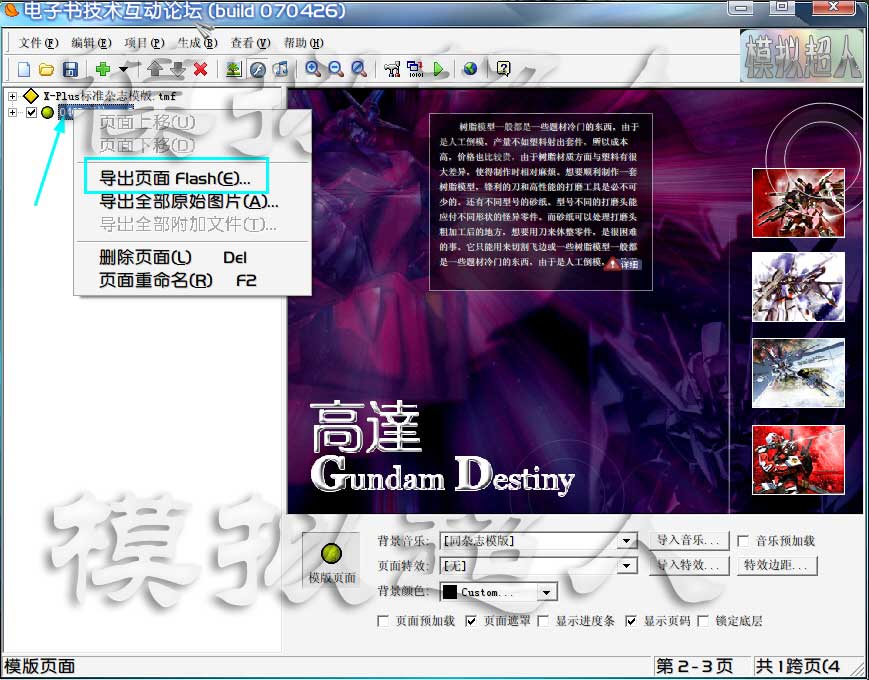This screenshot has width=869, height=680.
Task: Choose 导出全部原始图片(A)... from context menu
Action: [x=188, y=201]
